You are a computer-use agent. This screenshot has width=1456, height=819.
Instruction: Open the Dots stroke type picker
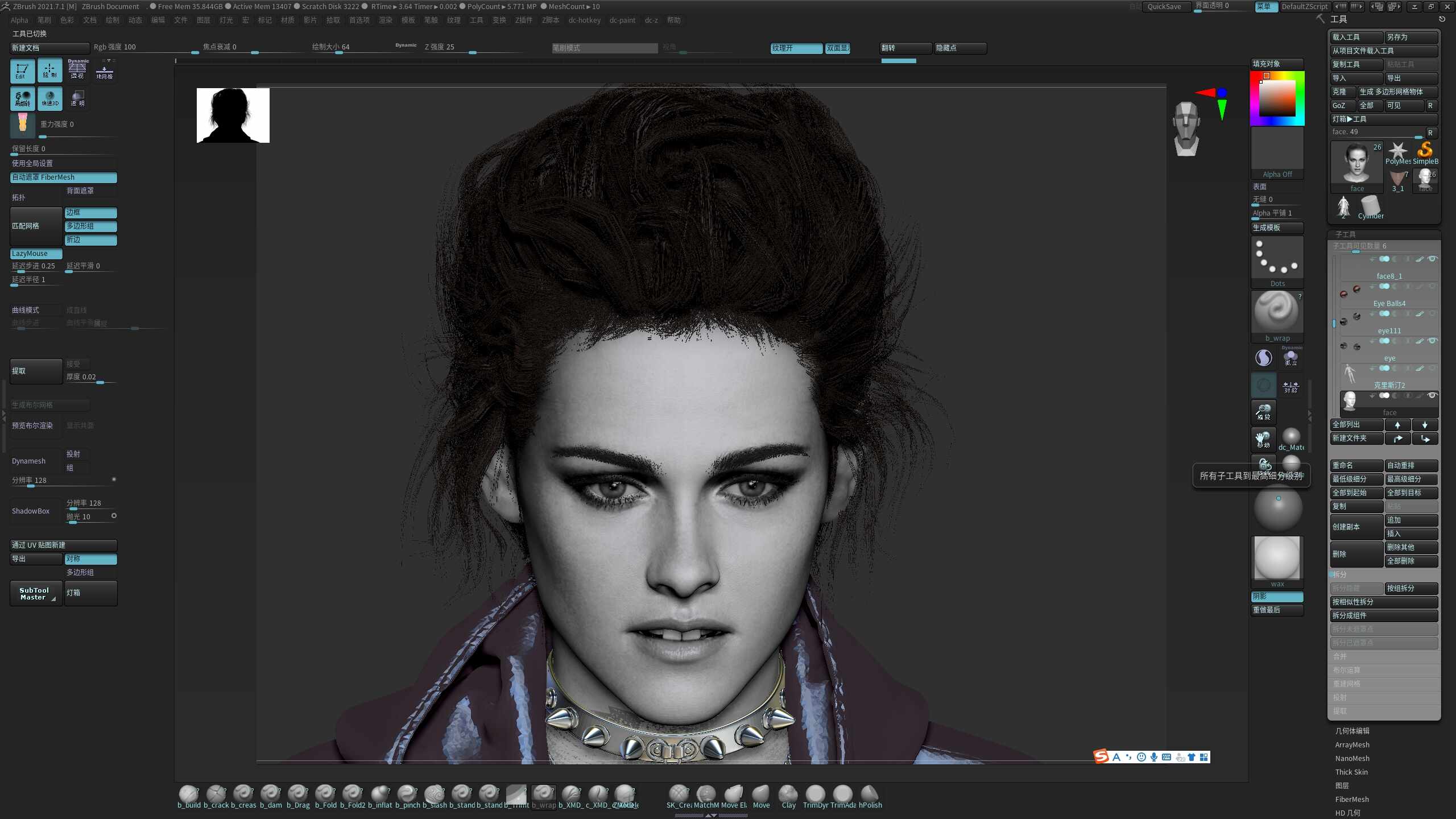(1277, 262)
